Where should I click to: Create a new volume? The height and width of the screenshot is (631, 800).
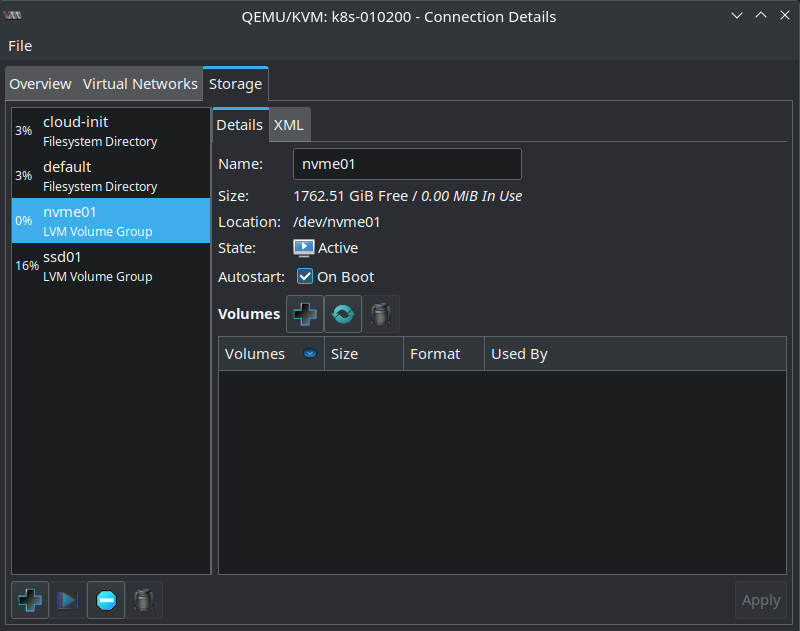point(305,314)
